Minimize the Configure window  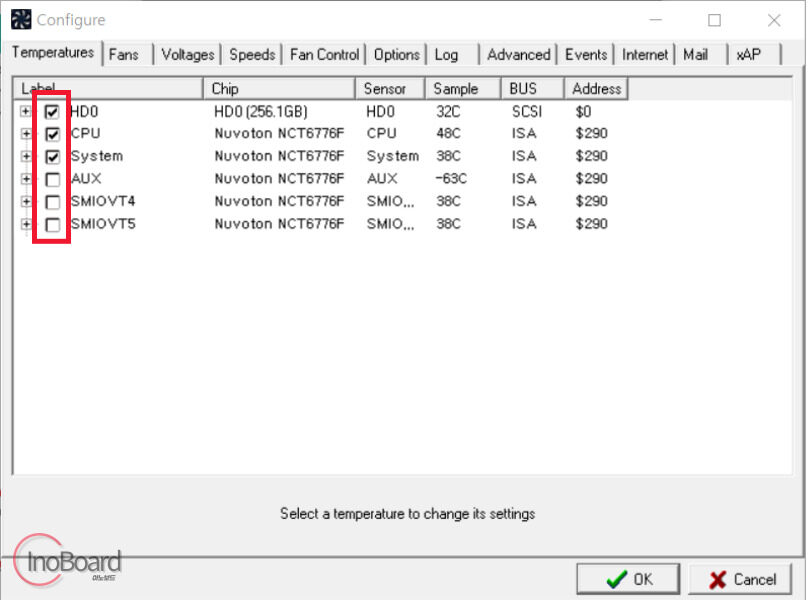(656, 20)
